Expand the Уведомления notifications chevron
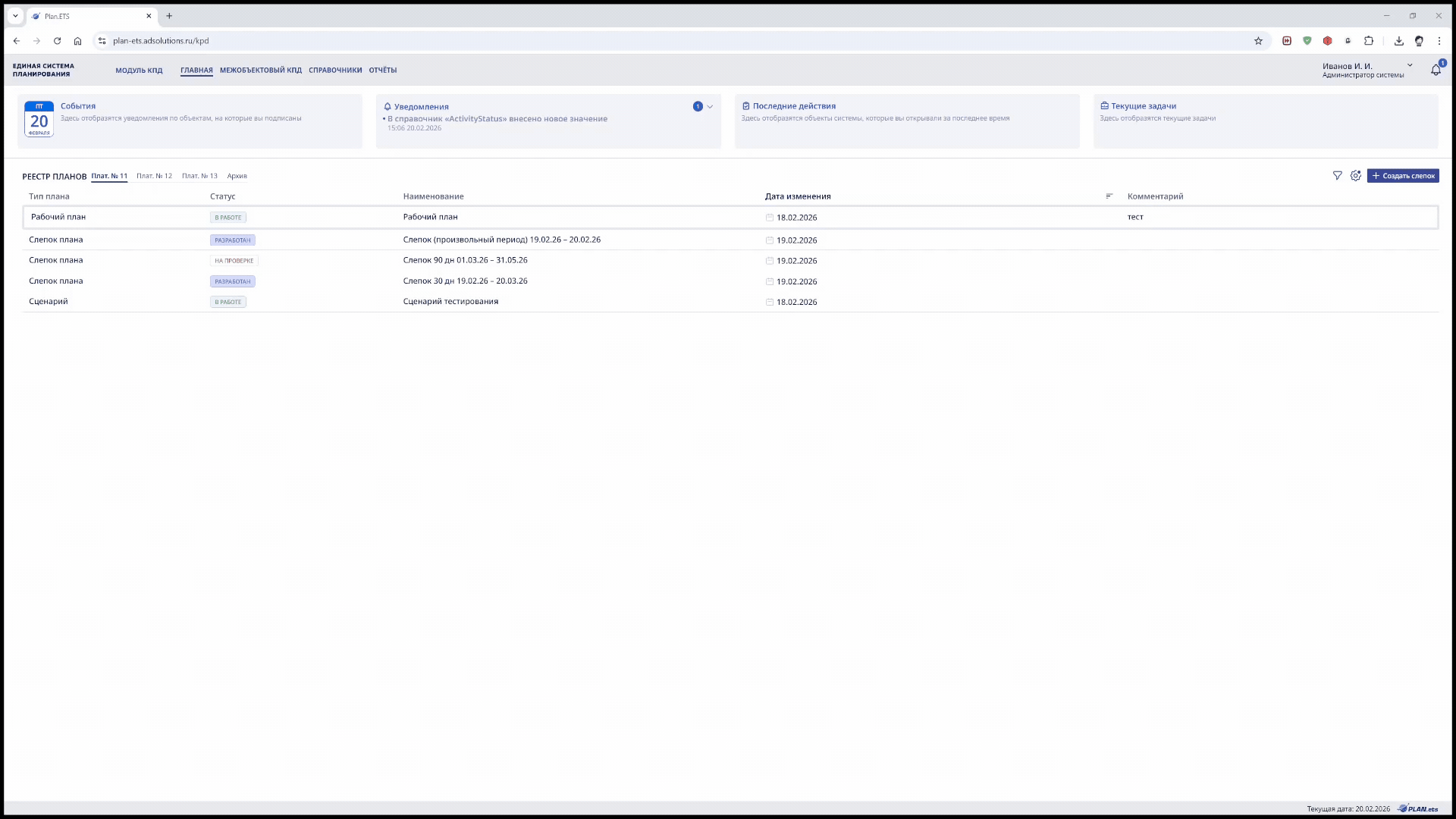This screenshot has height=819, width=1456. [710, 107]
